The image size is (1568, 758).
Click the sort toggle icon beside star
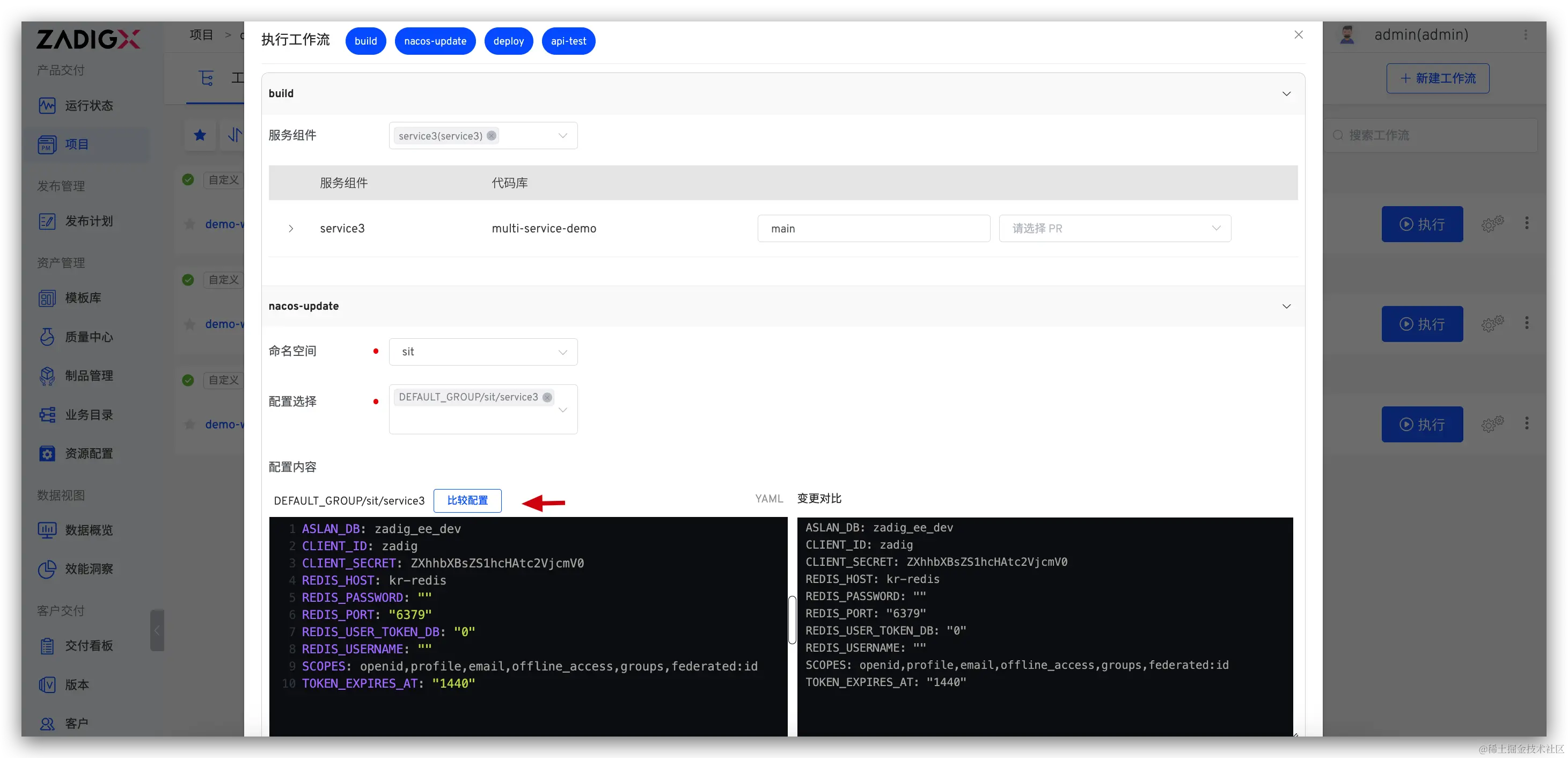(x=235, y=135)
